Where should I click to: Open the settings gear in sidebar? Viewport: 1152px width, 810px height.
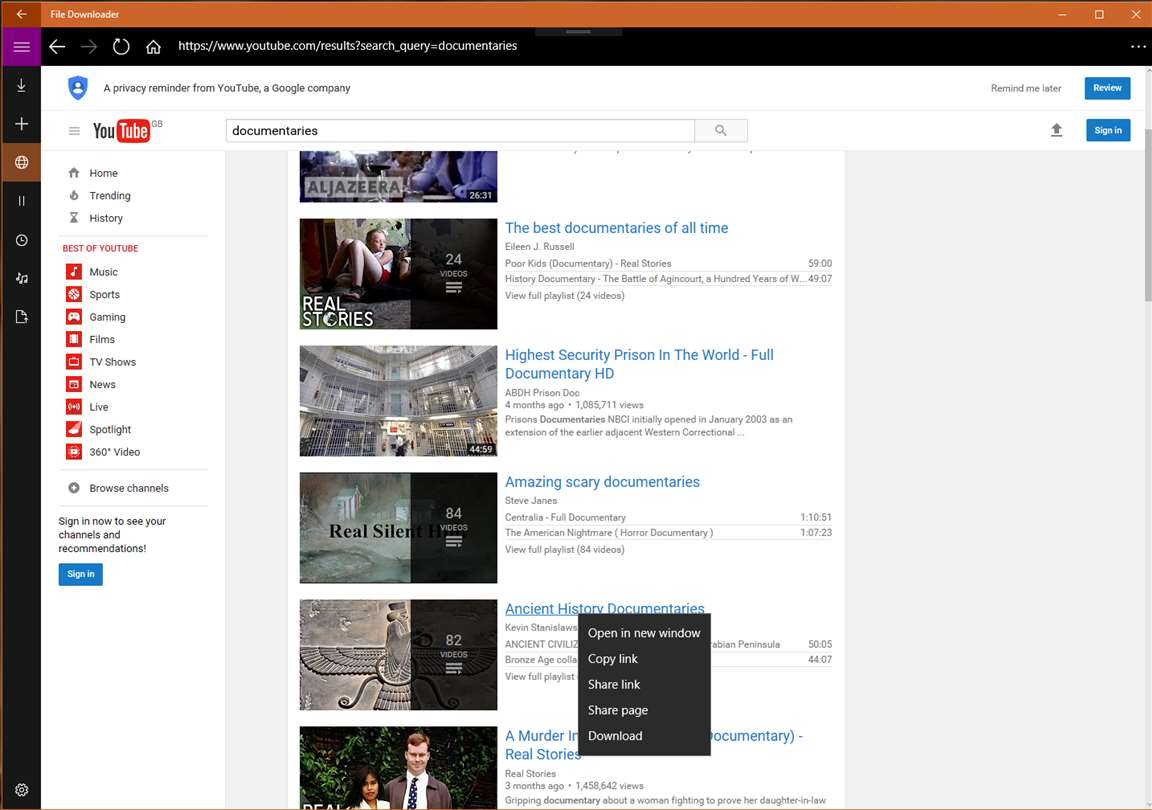click(21, 789)
